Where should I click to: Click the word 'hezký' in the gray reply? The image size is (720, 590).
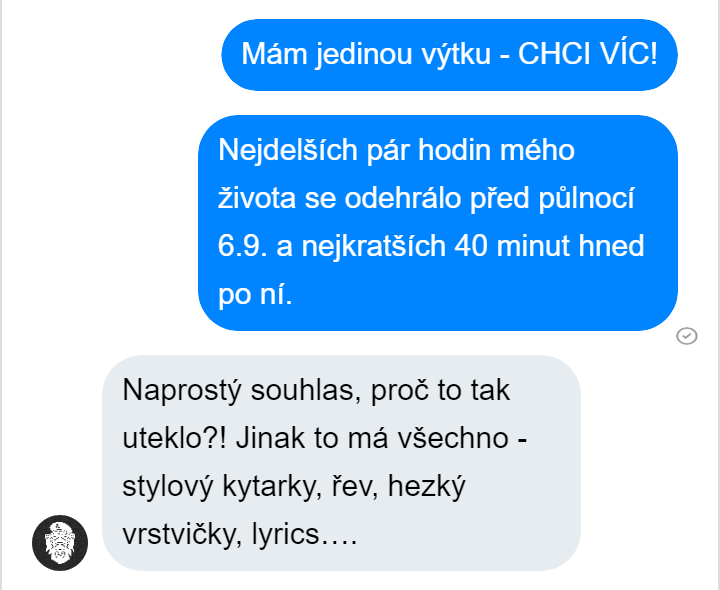point(427,487)
